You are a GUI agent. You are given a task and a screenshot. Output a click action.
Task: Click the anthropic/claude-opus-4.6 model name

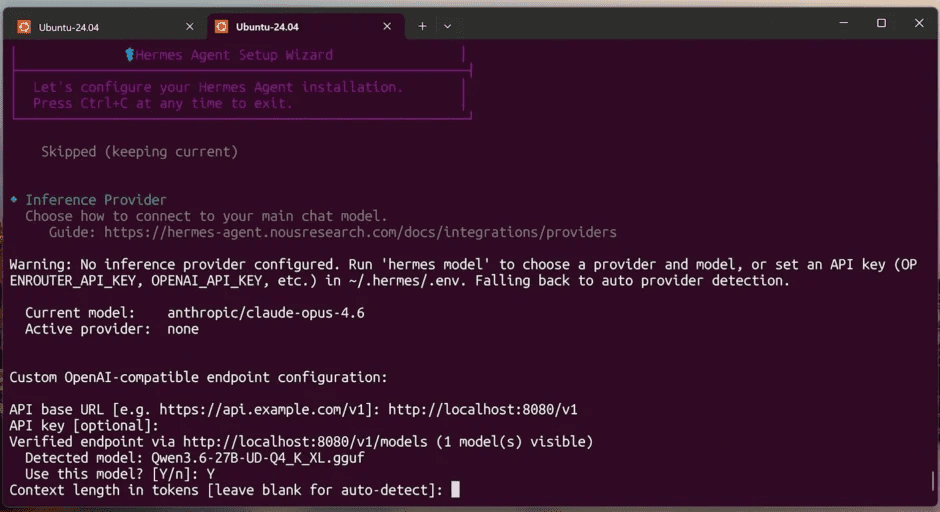[x=266, y=313]
